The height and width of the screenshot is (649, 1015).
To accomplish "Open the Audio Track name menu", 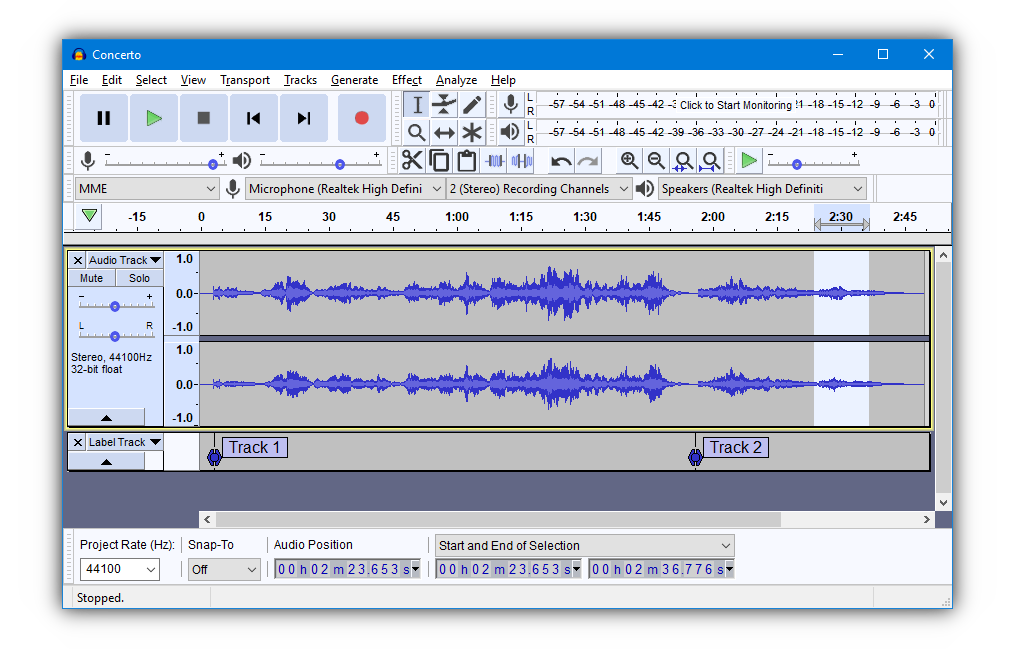I will pyautogui.click(x=122, y=259).
